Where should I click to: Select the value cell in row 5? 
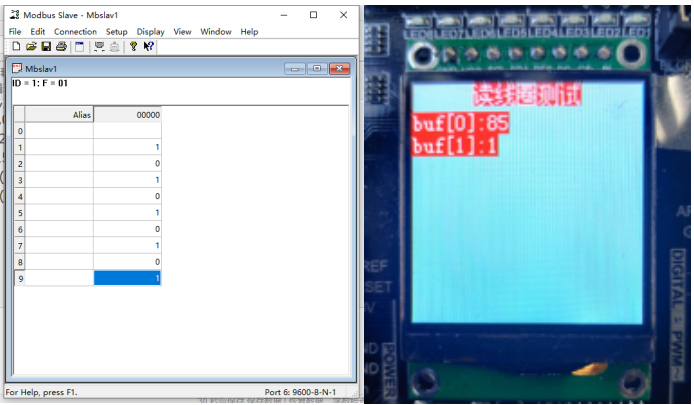click(x=127, y=212)
